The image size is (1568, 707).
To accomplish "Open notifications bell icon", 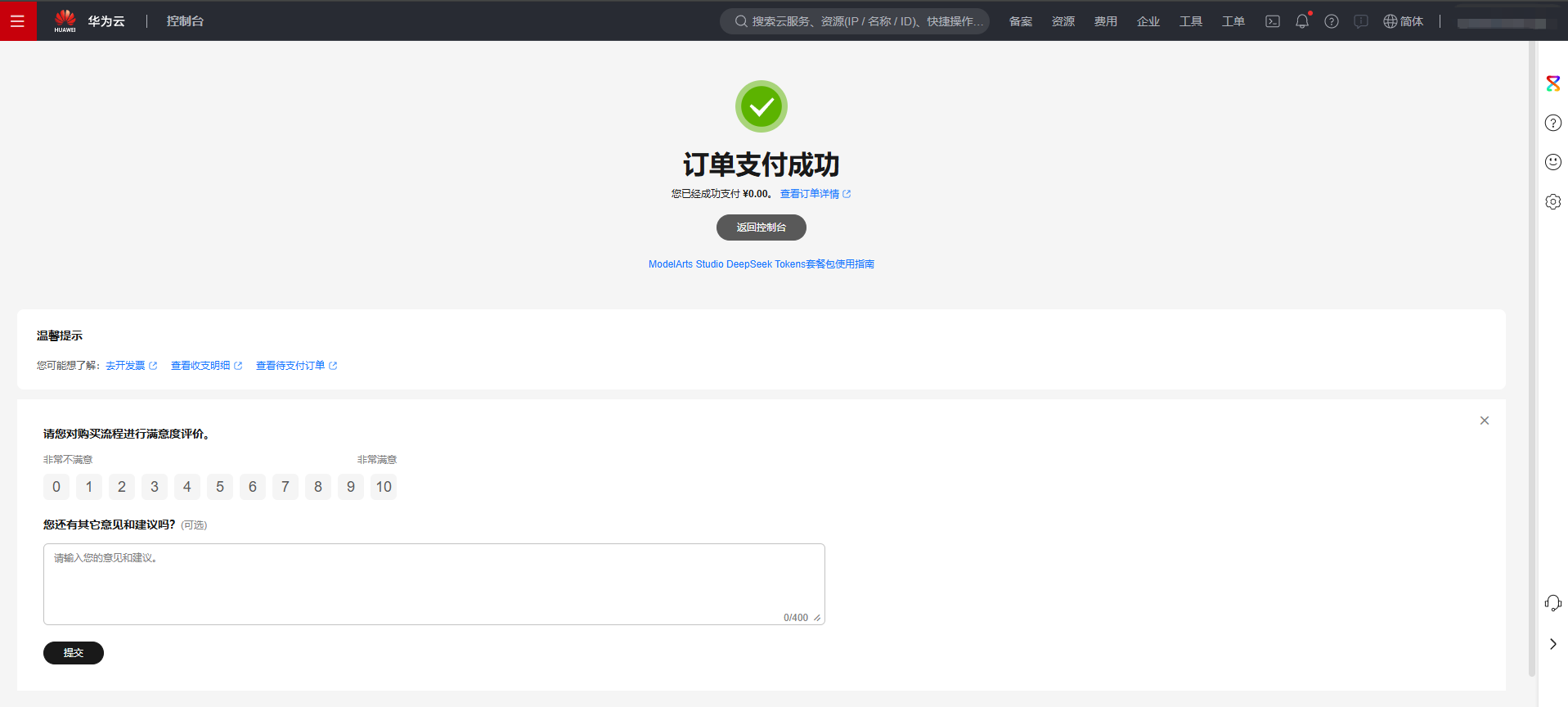I will pyautogui.click(x=1302, y=21).
